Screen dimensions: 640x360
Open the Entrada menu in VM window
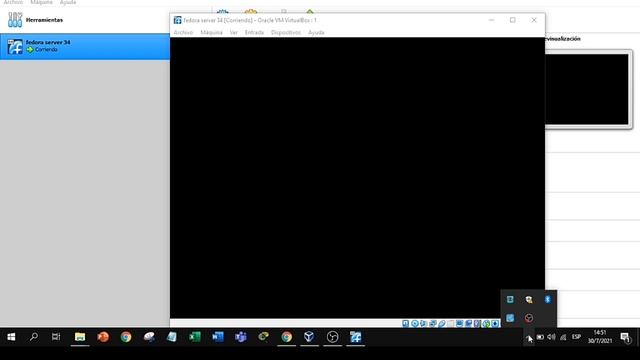coord(254,32)
